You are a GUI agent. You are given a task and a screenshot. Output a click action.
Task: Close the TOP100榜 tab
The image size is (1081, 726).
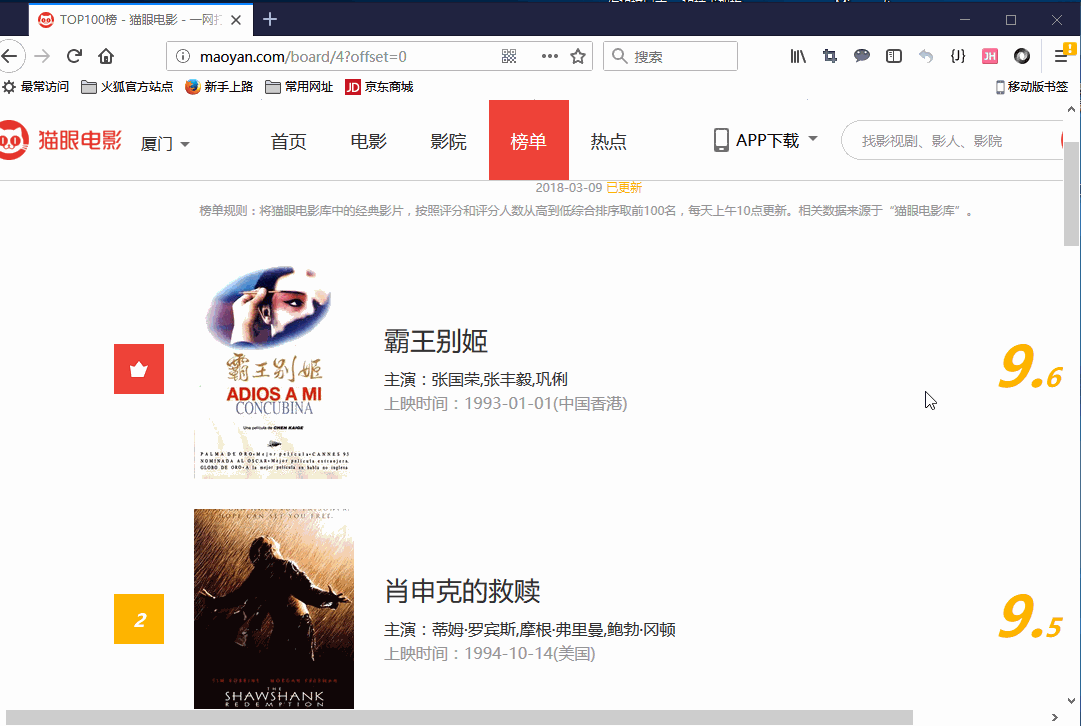[236, 20]
